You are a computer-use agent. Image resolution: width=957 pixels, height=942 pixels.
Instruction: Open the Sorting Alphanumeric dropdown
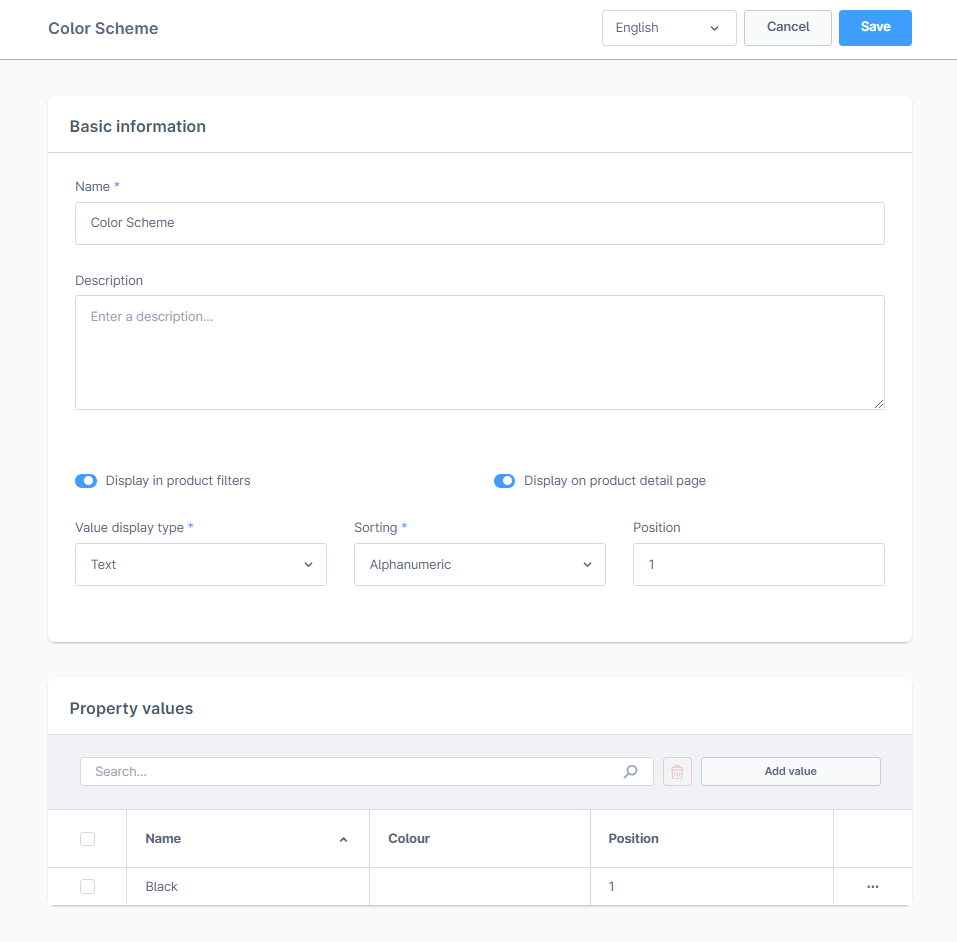coord(479,565)
